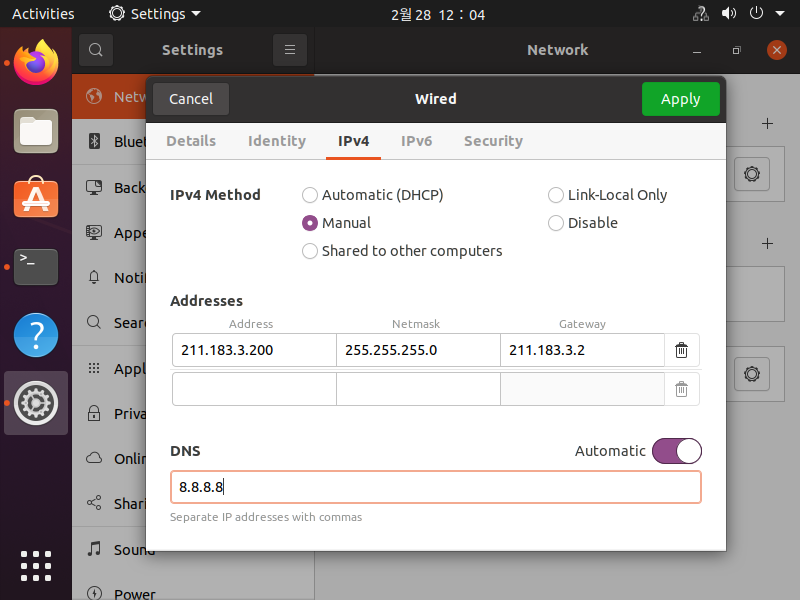Toggle the Automatic DNS switch

coord(677,451)
